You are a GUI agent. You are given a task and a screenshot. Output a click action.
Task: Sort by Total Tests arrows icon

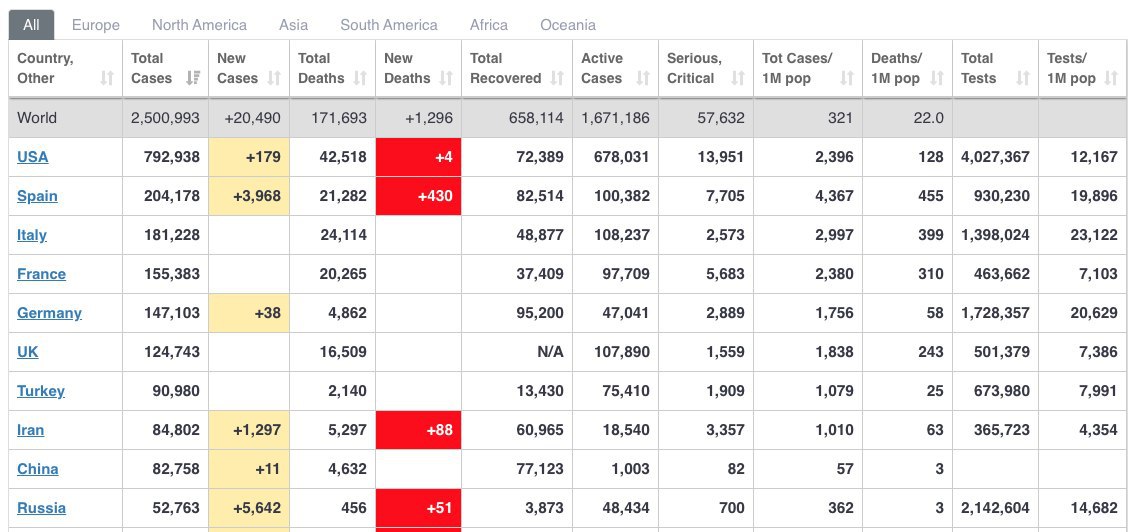tap(1023, 78)
